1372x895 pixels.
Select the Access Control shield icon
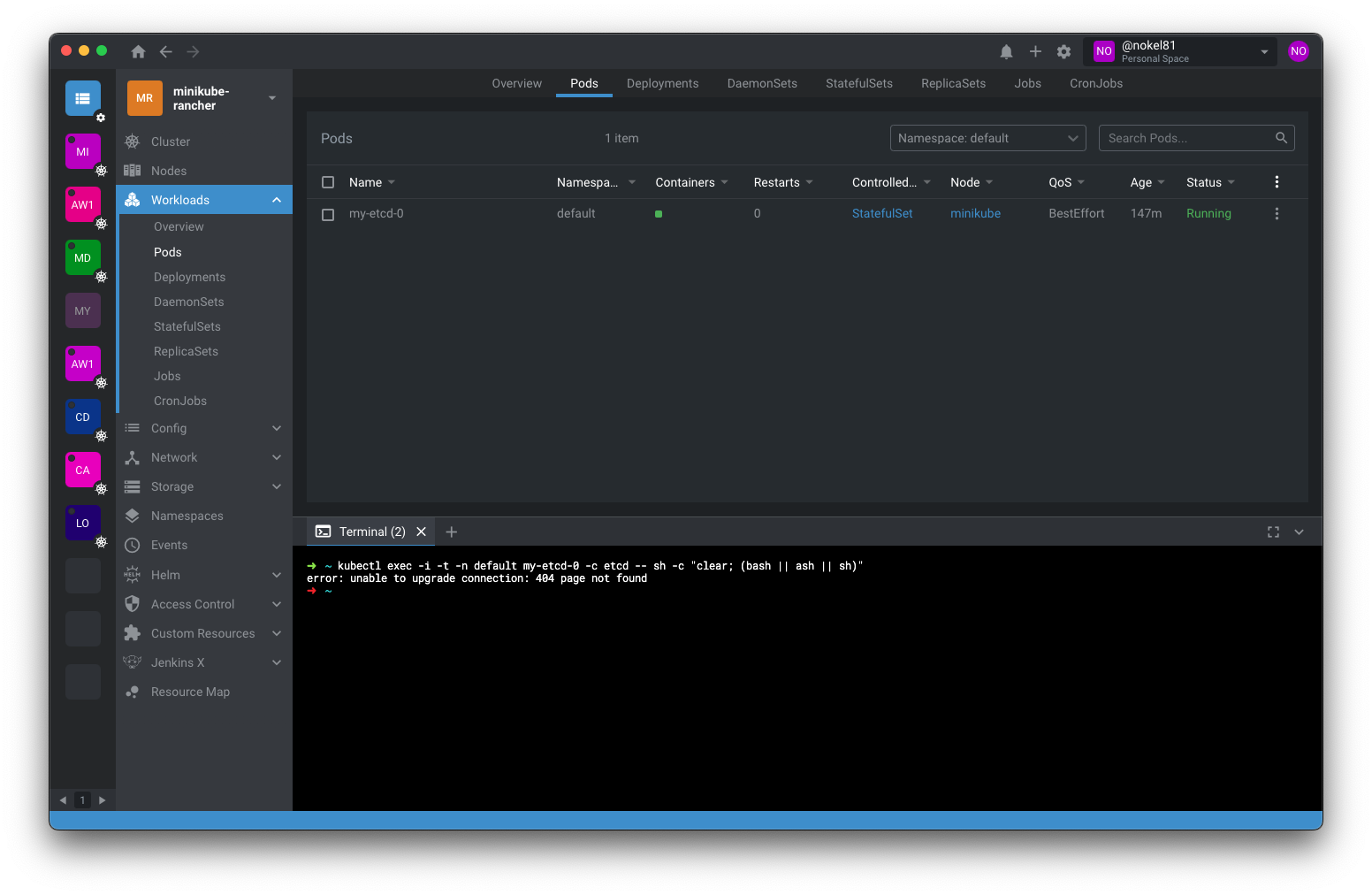pyautogui.click(x=132, y=603)
